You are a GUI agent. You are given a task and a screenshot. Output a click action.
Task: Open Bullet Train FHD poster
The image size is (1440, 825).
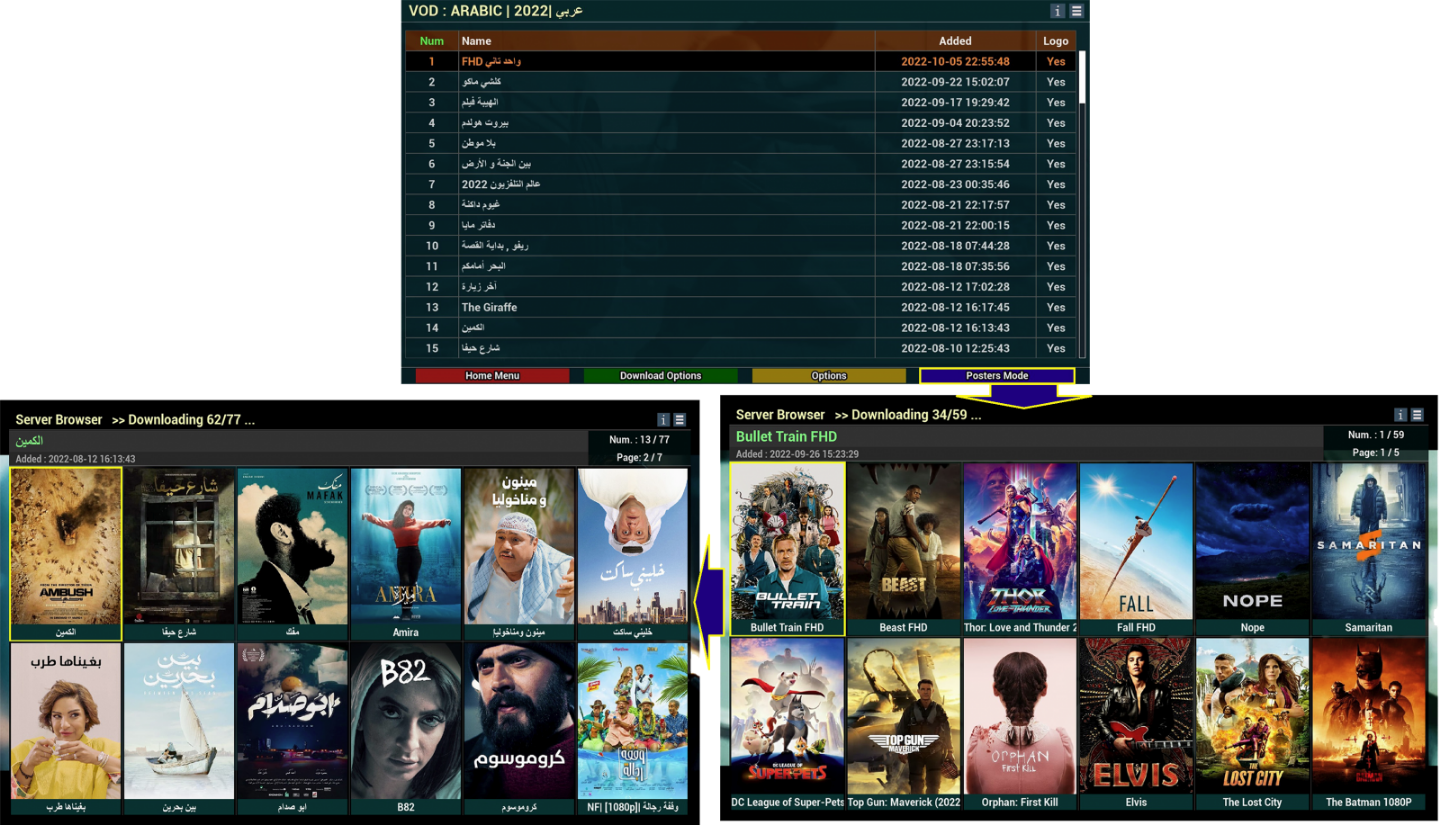coord(787,549)
